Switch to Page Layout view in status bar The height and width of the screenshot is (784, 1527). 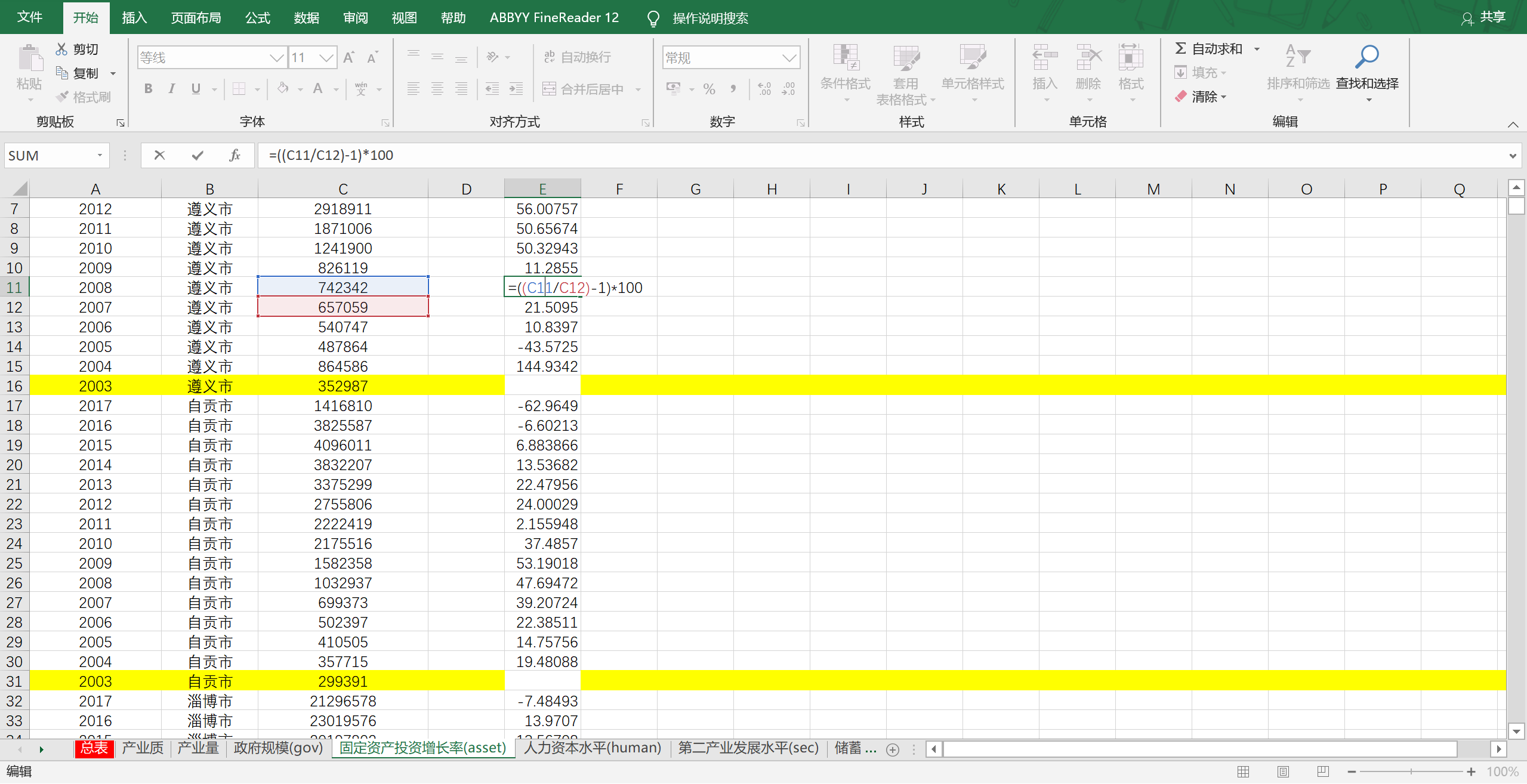coord(1283,771)
